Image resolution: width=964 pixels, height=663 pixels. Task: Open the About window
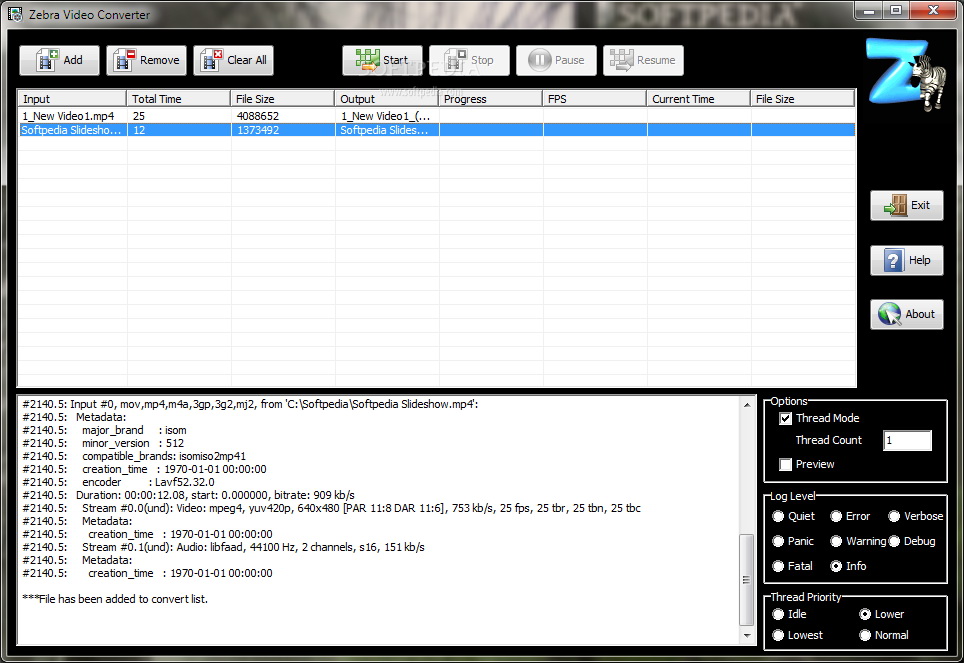click(x=907, y=314)
